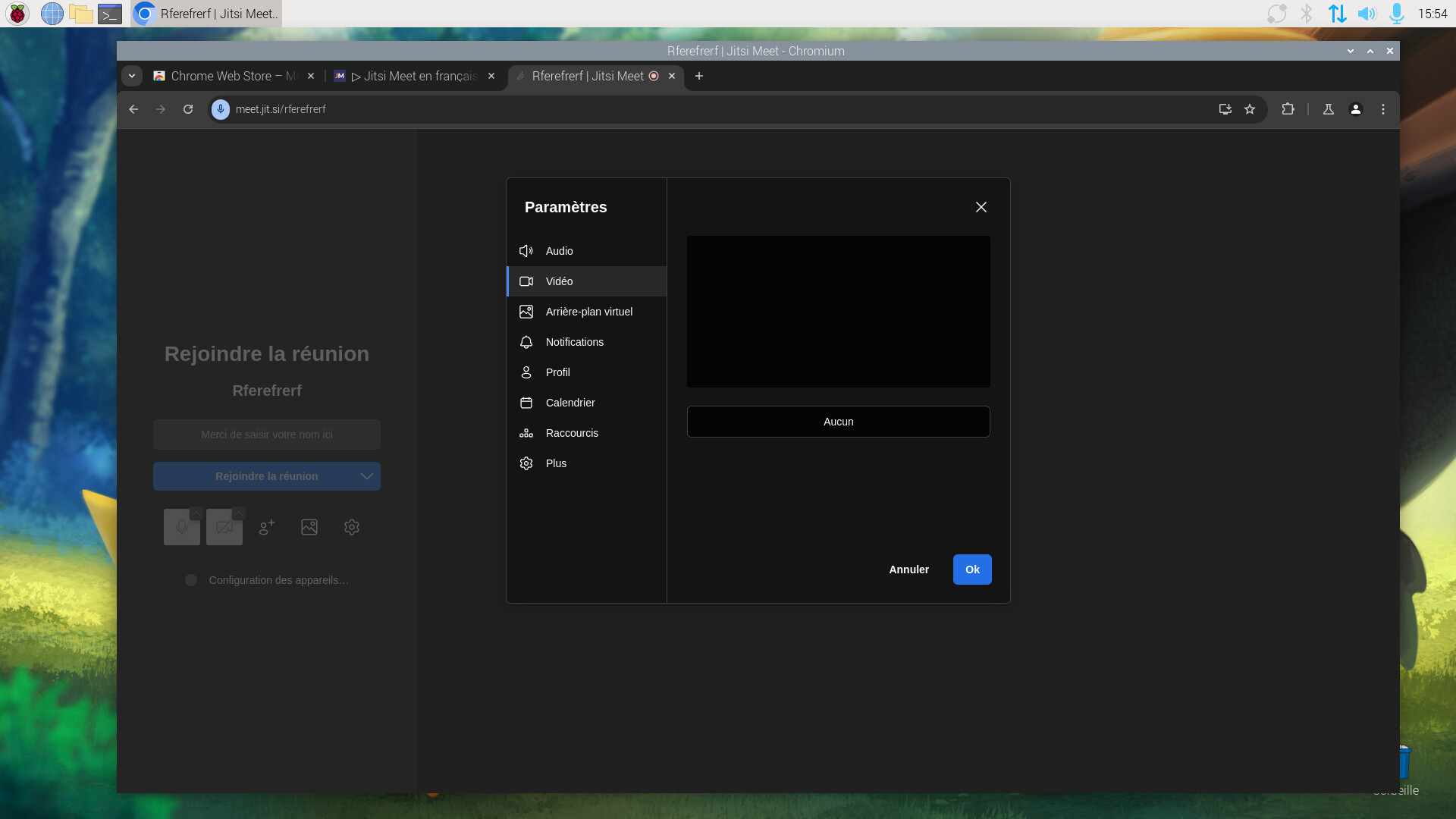The height and width of the screenshot is (819, 1456).
Task: Open the Aucun camera selection dropdown
Action: pos(839,422)
